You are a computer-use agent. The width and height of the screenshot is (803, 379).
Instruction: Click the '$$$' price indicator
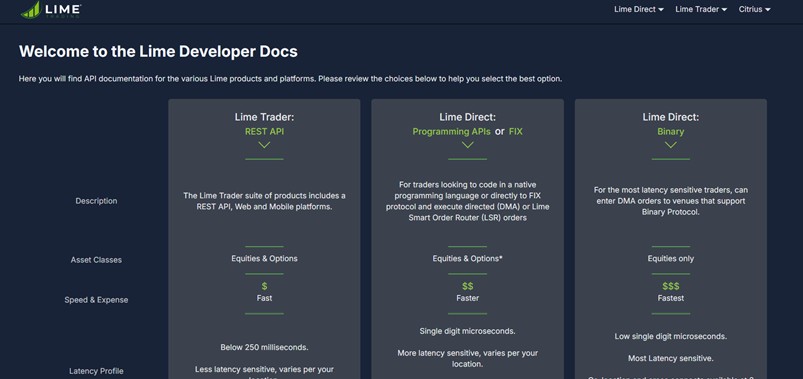pyautogui.click(x=670, y=286)
